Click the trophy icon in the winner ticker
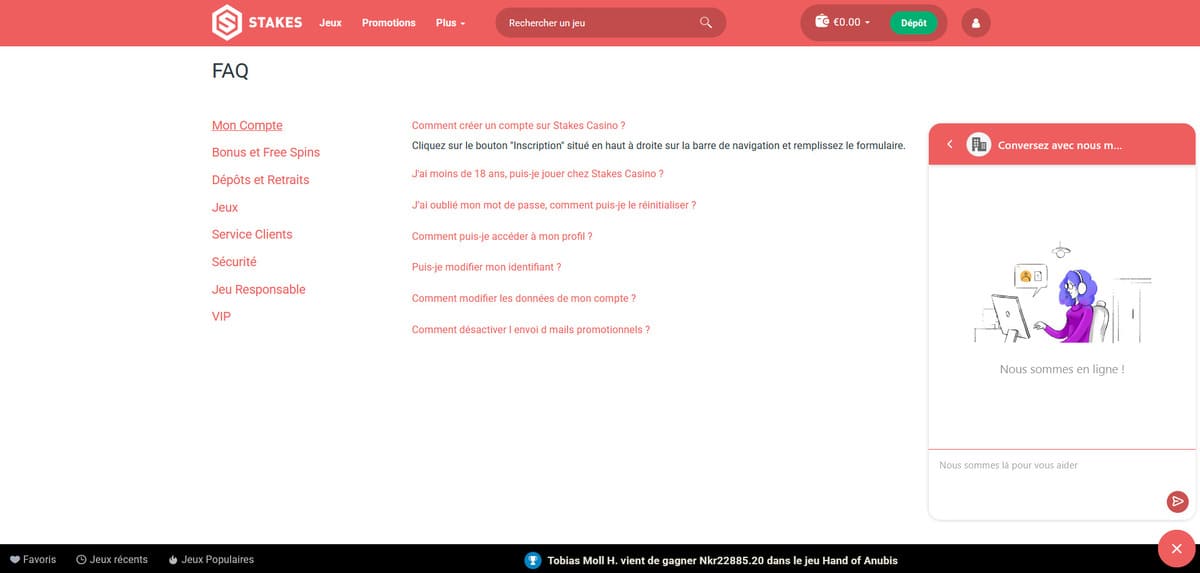 click(x=533, y=560)
